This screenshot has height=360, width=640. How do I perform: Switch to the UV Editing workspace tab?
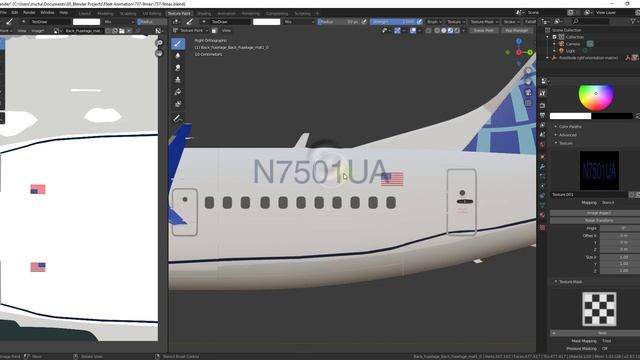[152, 13]
